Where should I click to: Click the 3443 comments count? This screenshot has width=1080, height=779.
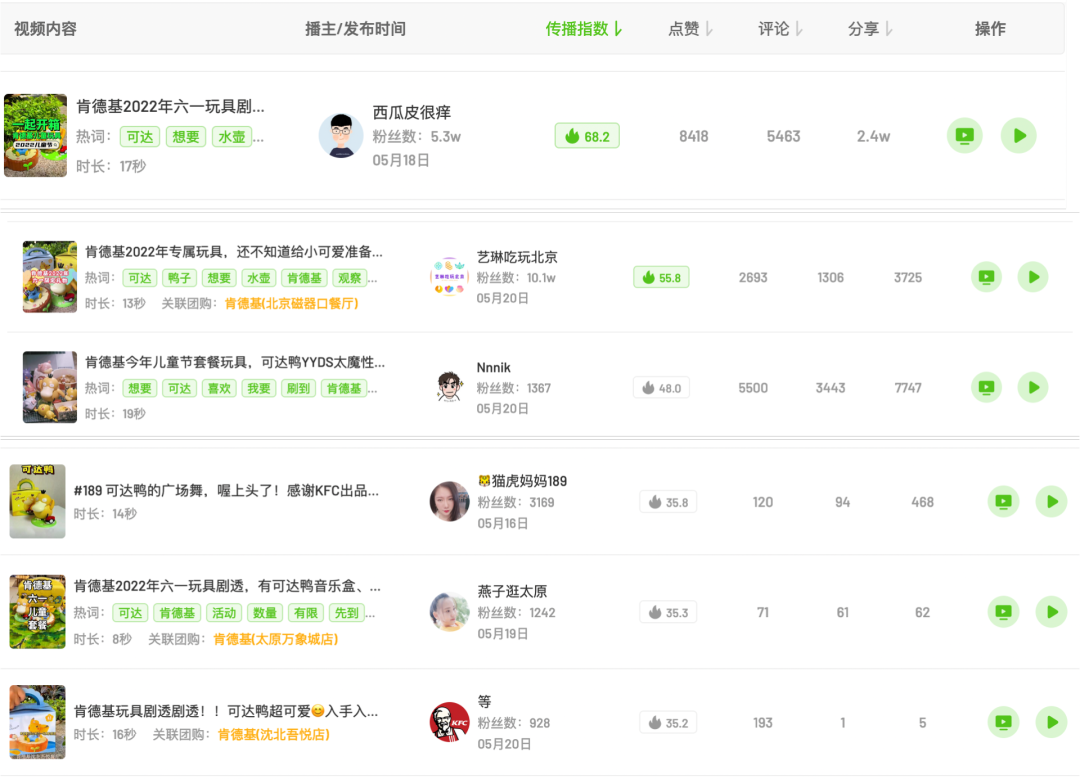tap(831, 388)
